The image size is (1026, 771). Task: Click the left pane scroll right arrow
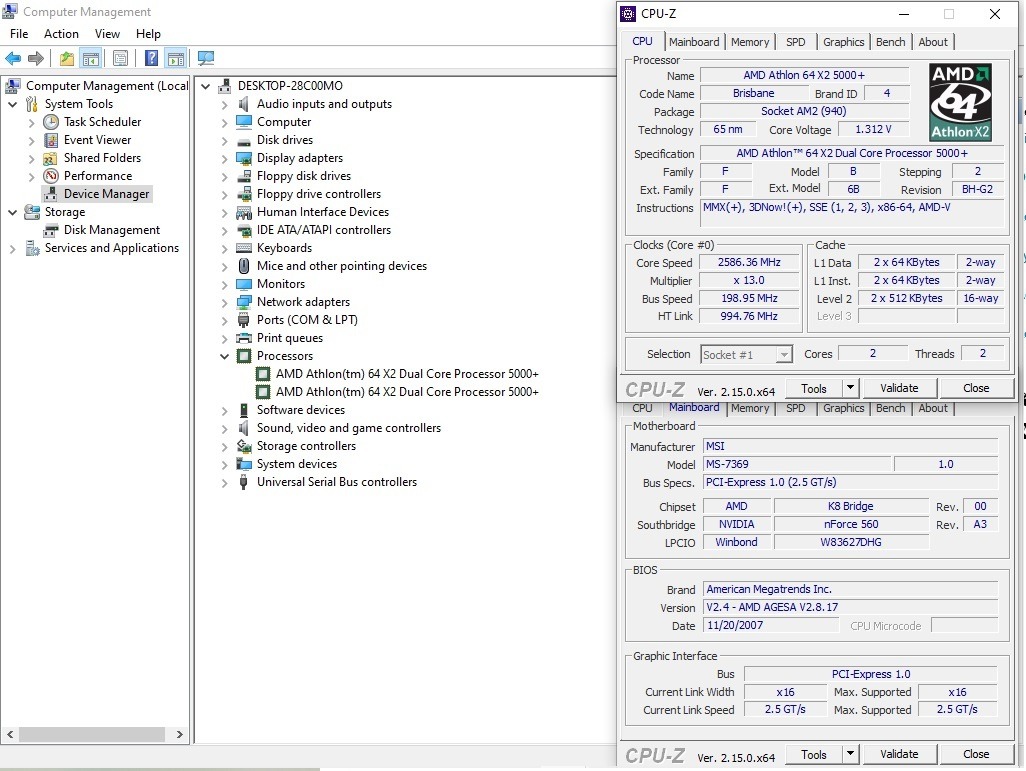point(179,734)
